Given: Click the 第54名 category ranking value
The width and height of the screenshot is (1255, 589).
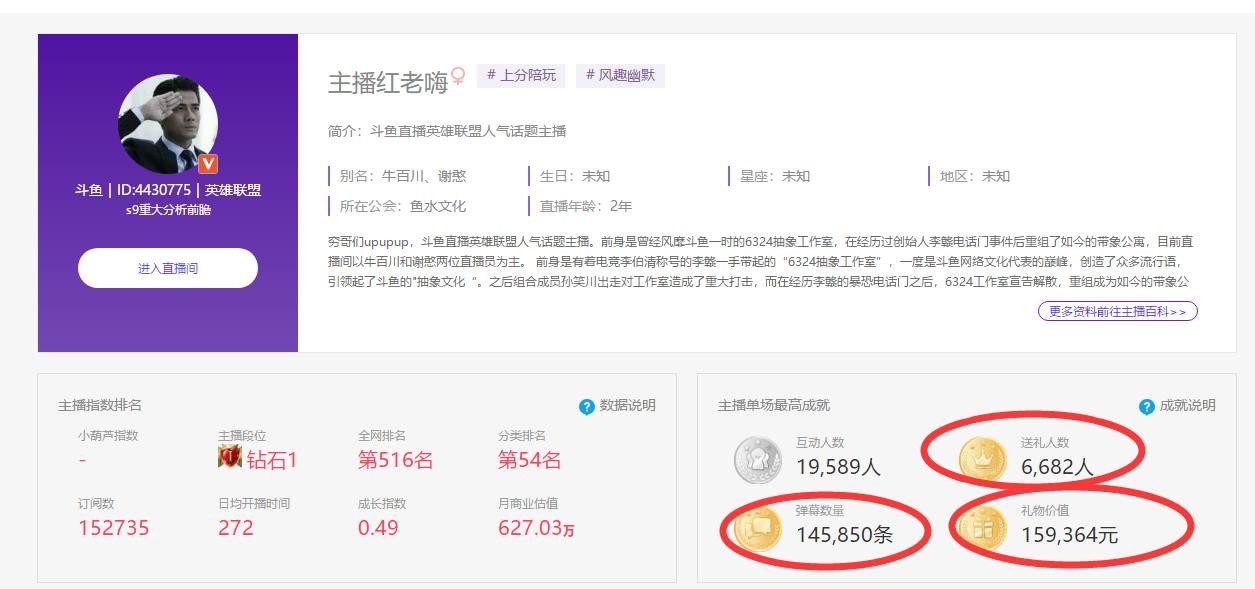Looking at the screenshot, I should [x=529, y=460].
